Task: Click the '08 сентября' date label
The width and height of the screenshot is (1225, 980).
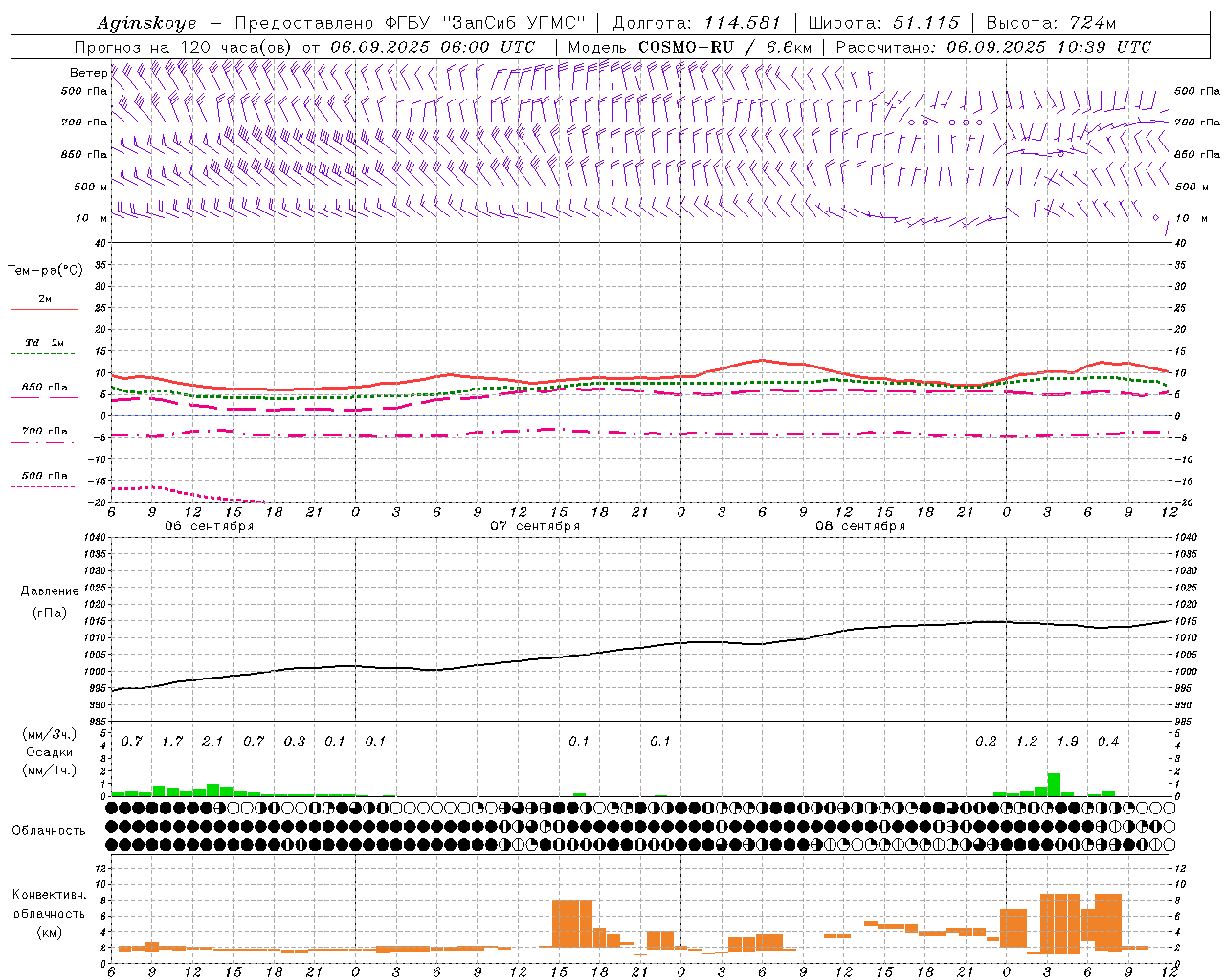Action: coord(859,526)
